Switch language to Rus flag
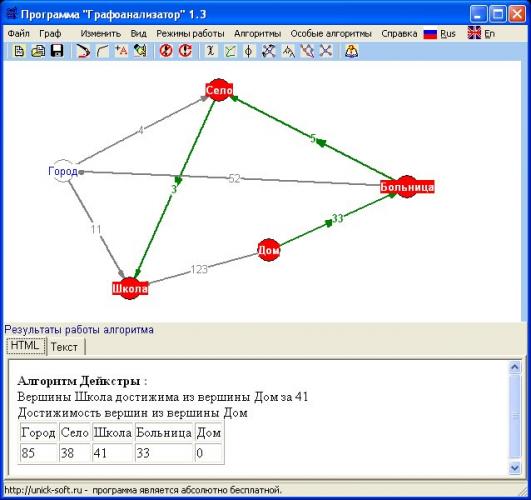 pyautogui.click(x=440, y=34)
